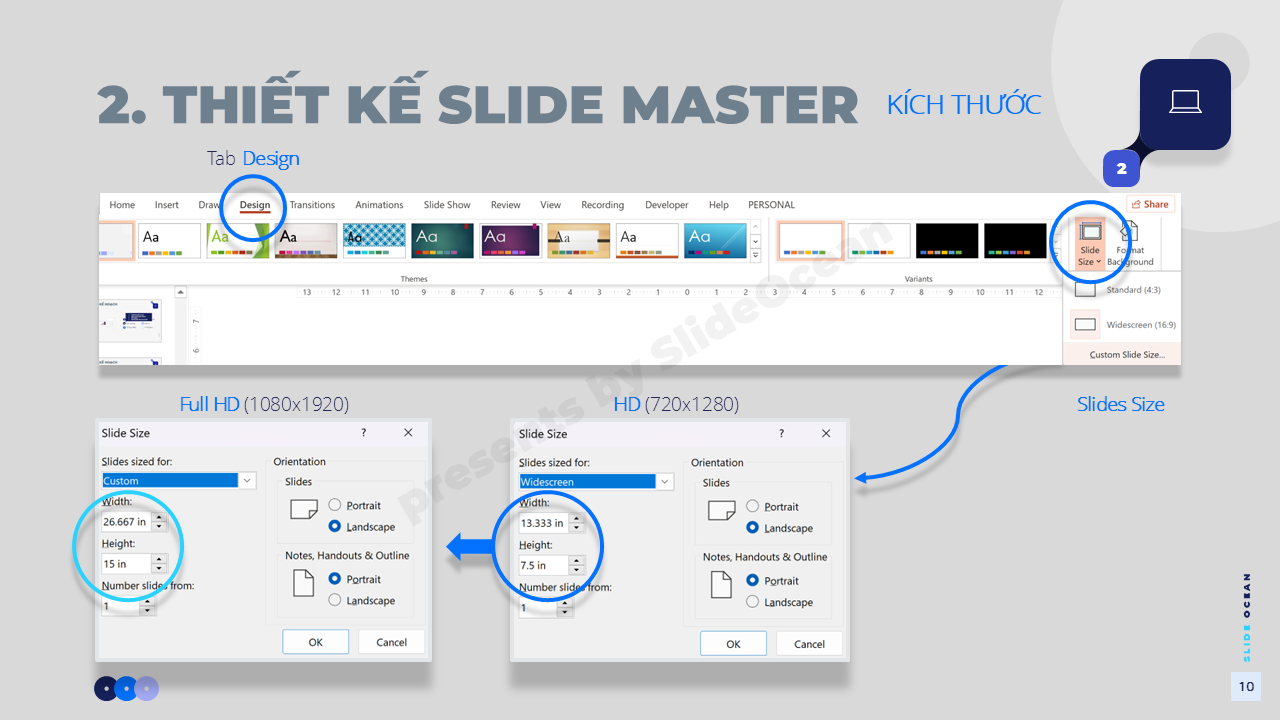Click help question mark in Custom dialog
Viewport: 1280px width, 720px height.
(x=363, y=432)
